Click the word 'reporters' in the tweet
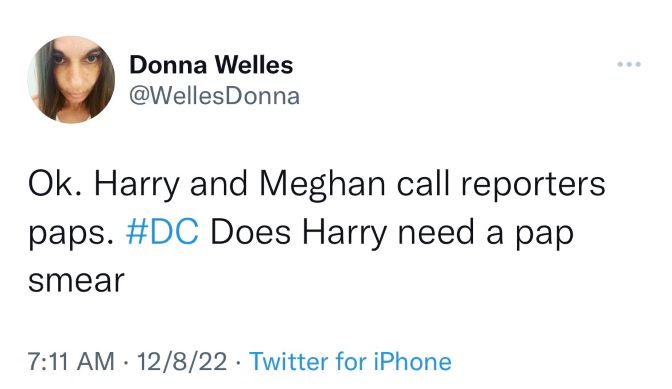Viewport: 672px width, 389px height. tap(533, 185)
